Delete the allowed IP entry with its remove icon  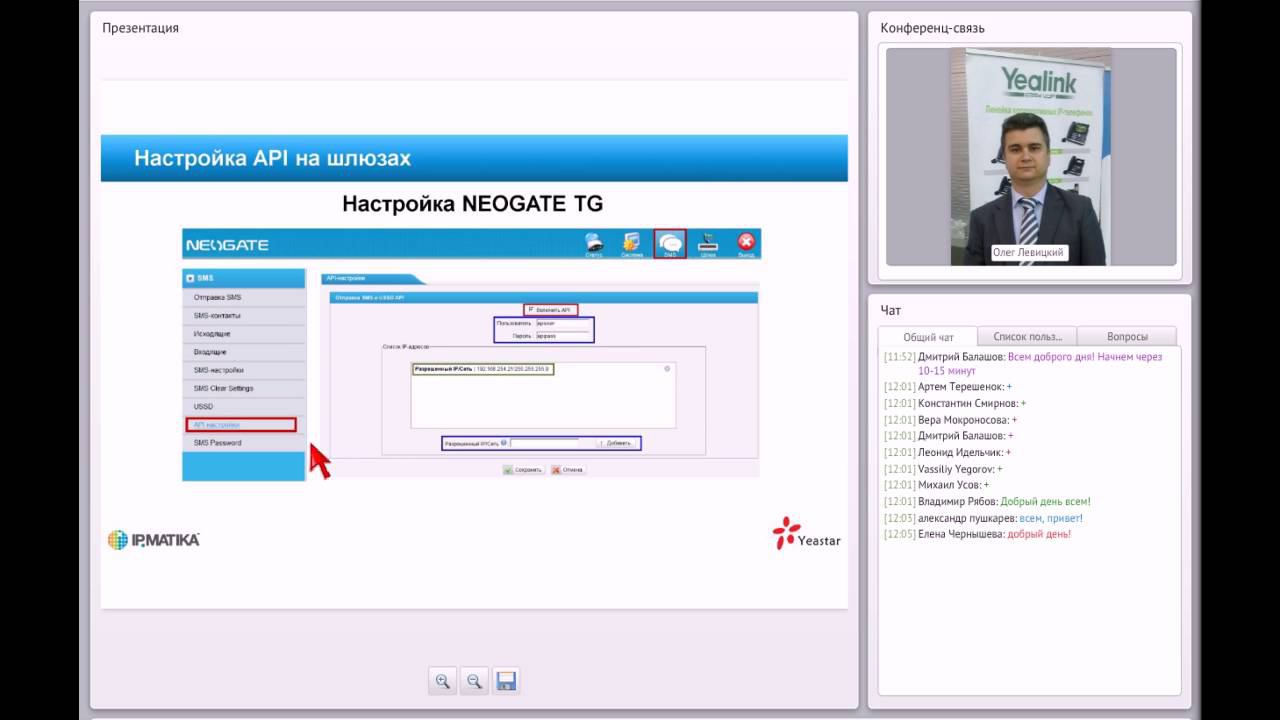pos(667,369)
